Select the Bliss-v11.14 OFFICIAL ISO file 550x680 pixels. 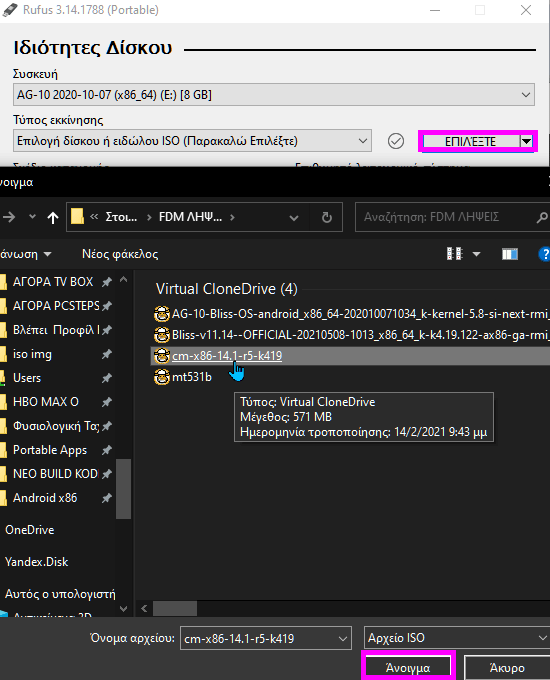click(360, 335)
